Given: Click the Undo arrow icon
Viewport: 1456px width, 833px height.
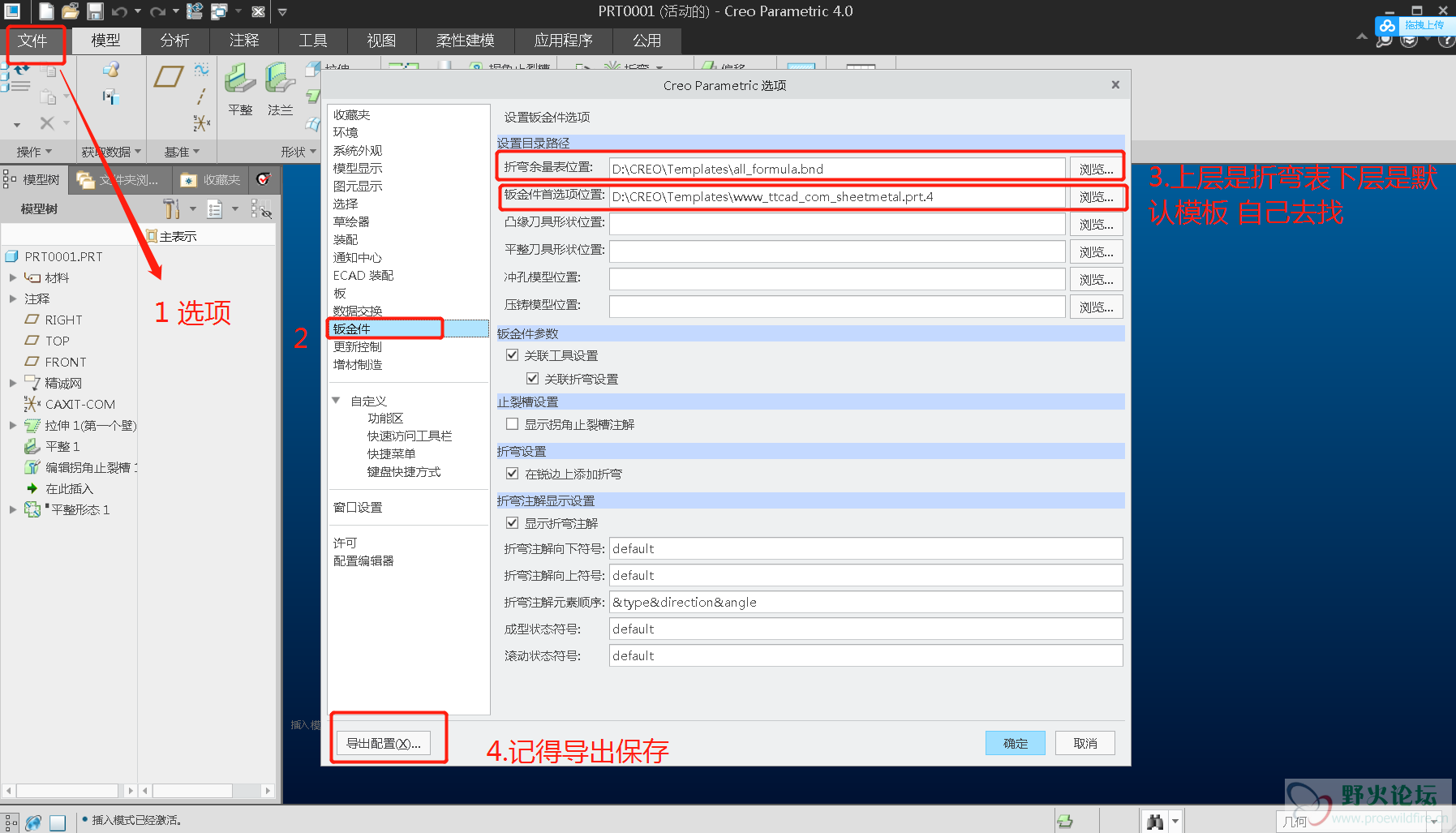Looking at the screenshot, I should [119, 11].
